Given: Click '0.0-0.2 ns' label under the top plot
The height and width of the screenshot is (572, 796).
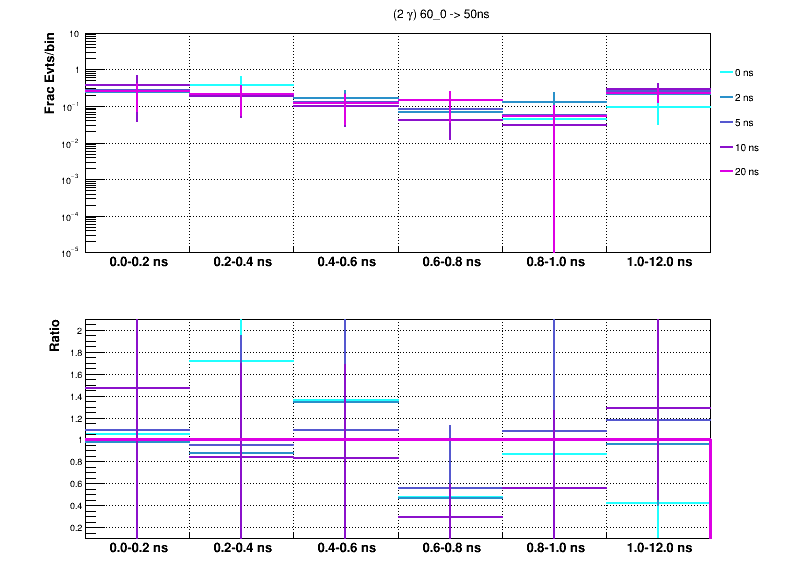Looking at the screenshot, I should point(137,263).
